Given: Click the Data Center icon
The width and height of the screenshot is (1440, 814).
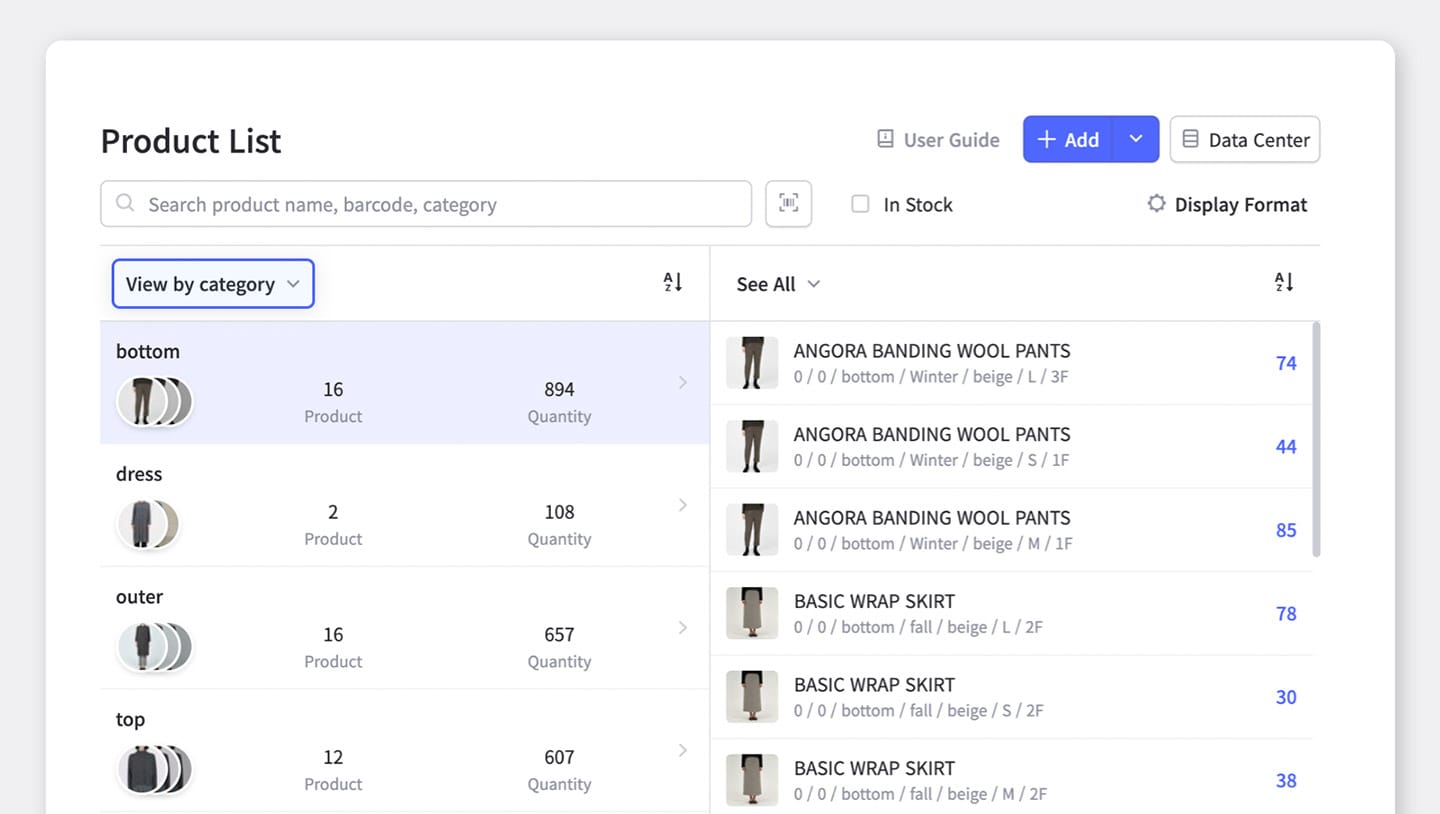Looking at the screenshot, I should (x=1190, y=139).
